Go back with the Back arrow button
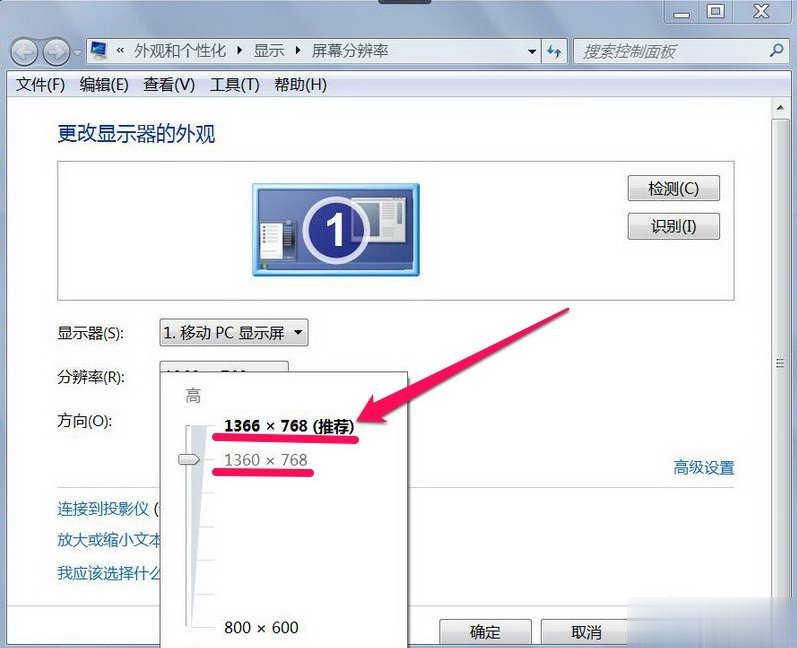The width and height of the screenshot is (797, 648). click(x=24, y=52)
